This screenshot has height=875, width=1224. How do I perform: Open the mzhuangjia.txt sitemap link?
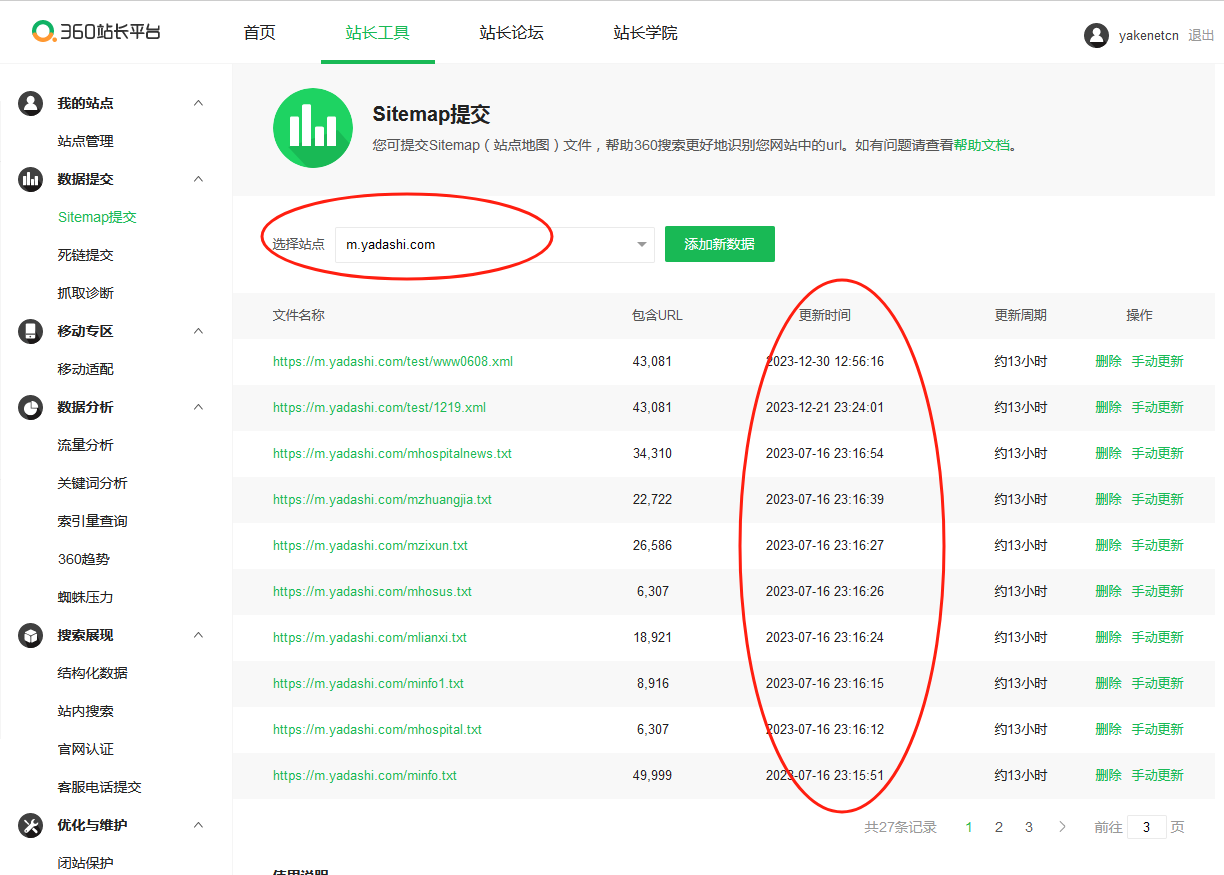coord(382,499)
